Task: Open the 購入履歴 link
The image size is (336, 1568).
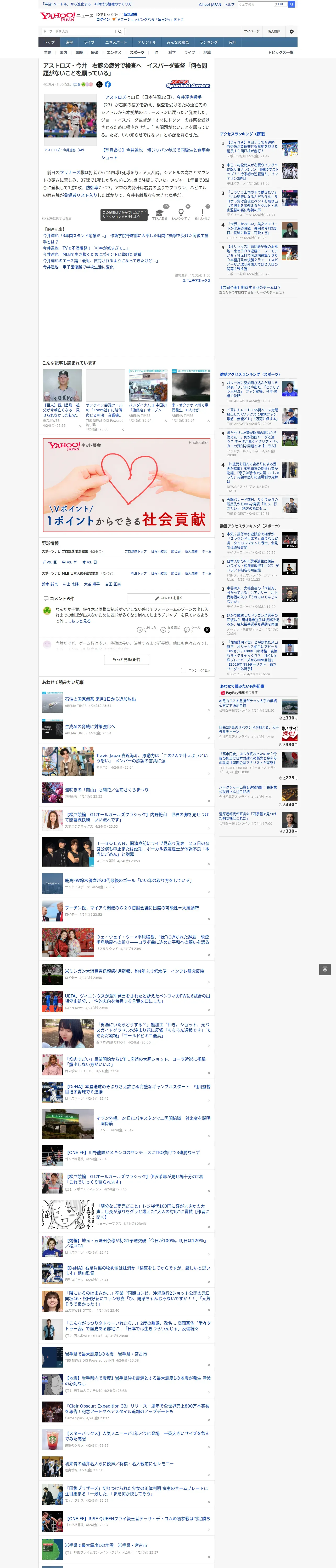Action: [274, 31]
